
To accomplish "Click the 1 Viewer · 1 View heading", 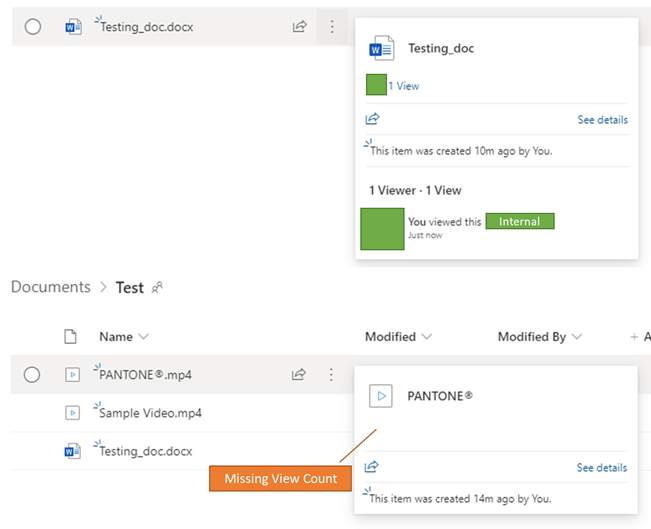I will 415,190.
